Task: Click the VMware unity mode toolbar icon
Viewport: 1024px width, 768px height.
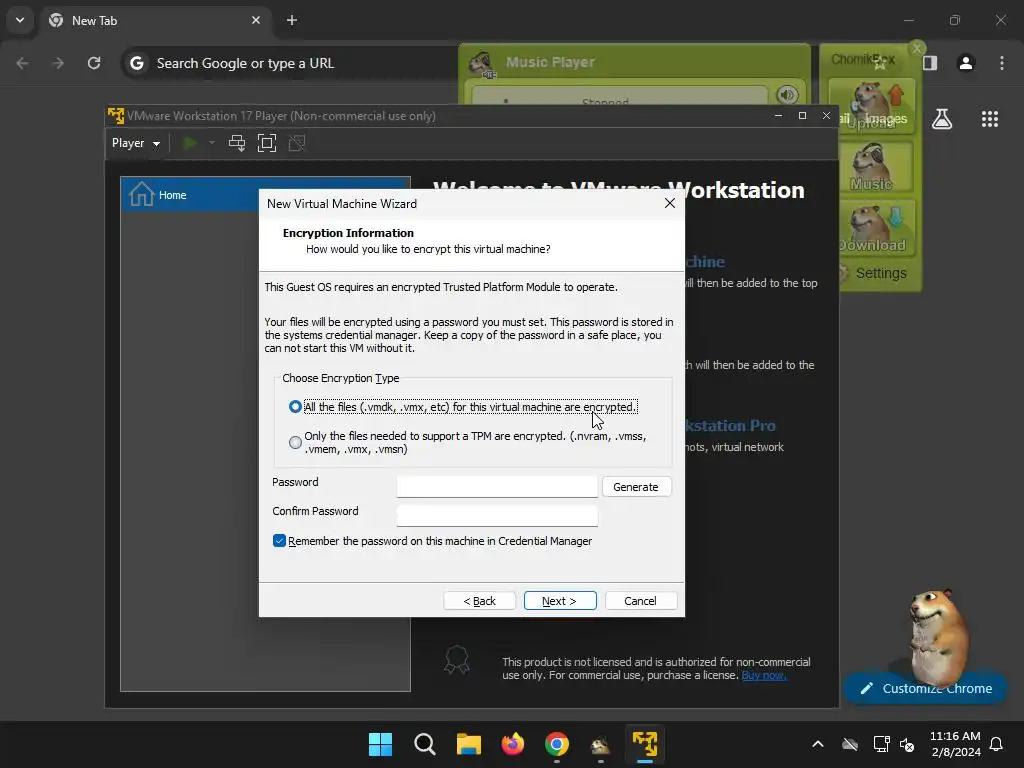Action: (297, 142)
